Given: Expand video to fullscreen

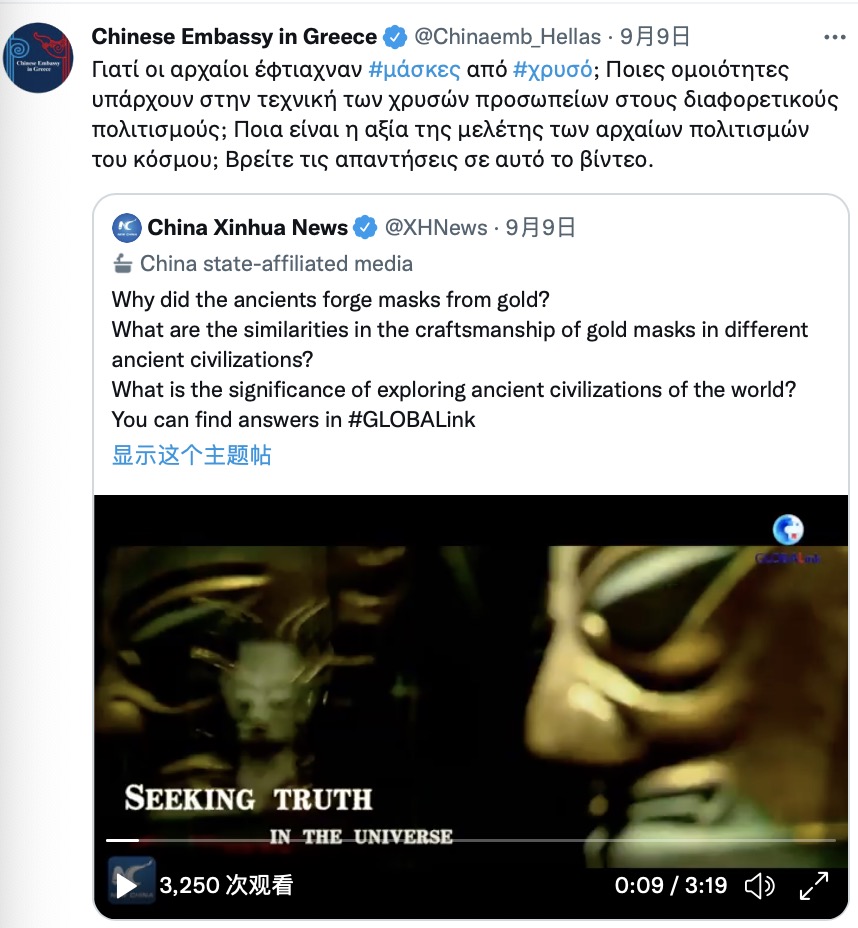Looking at the screenshot, I should tap(814, 886).
